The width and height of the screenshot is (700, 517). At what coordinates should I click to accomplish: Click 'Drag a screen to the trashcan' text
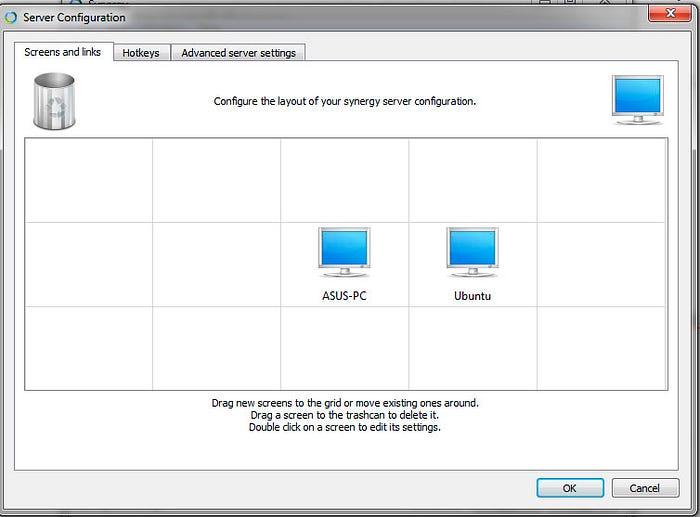345,415
